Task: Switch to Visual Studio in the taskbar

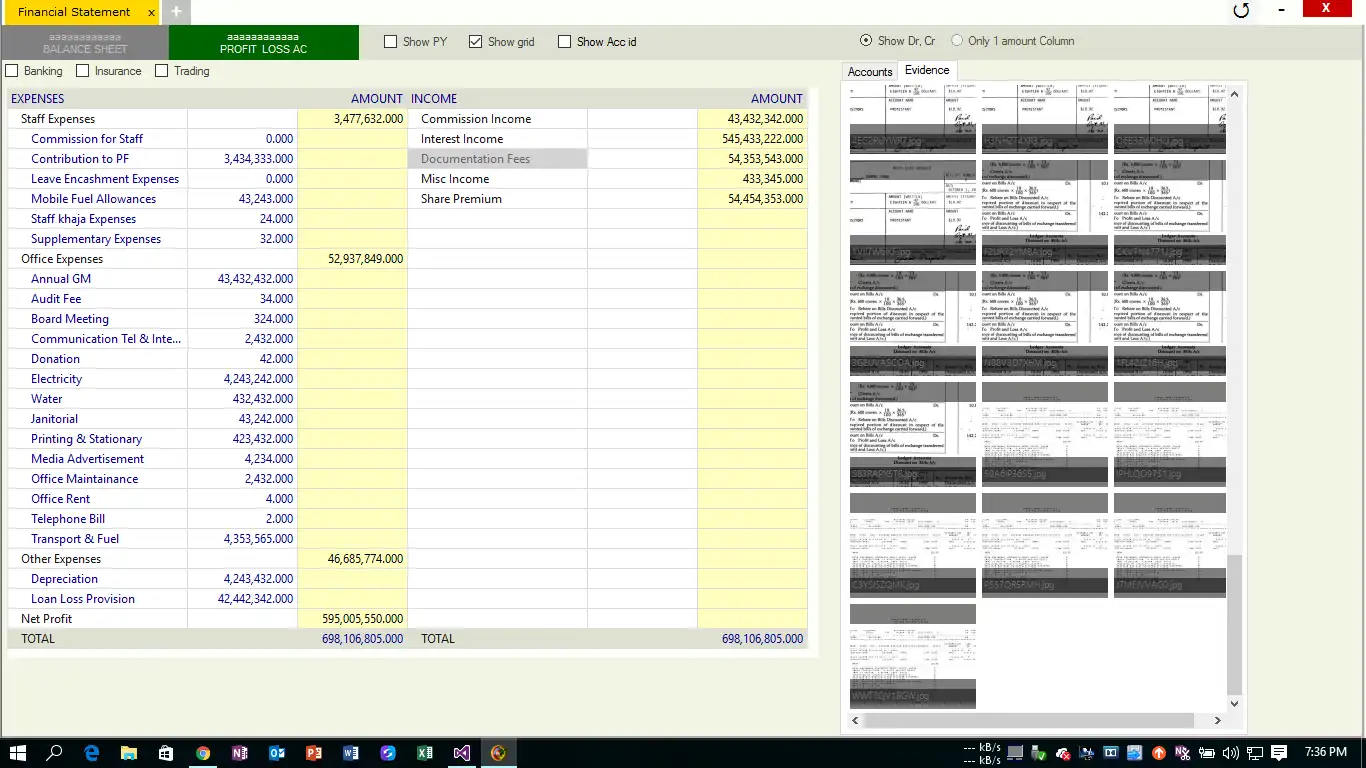Action: tap(461, 753)
